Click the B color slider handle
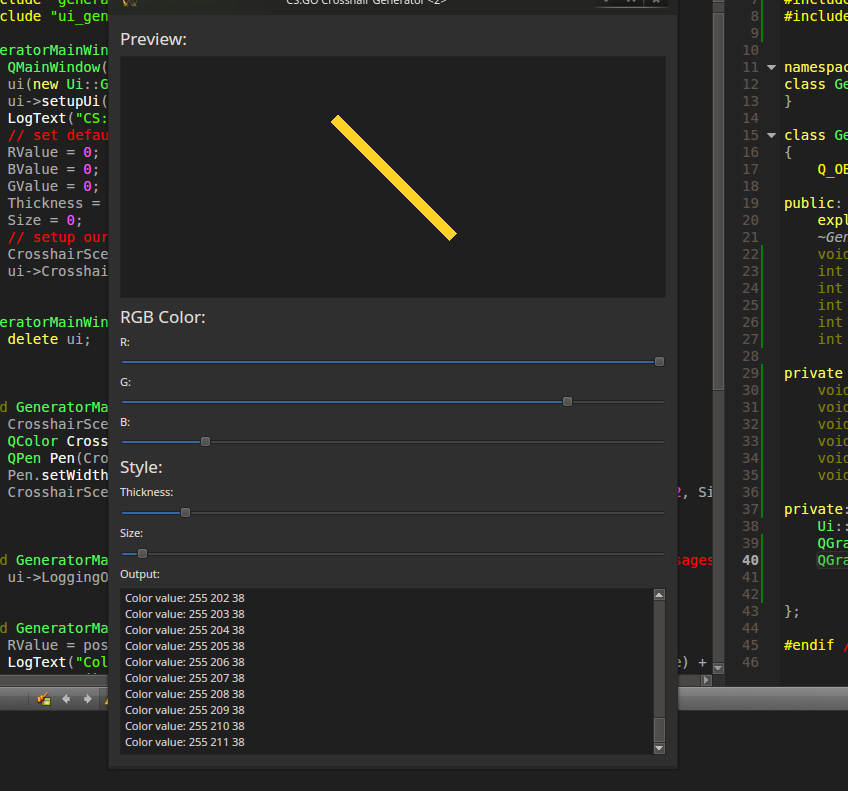The height and width of the screenshot is (791, 848). pyautogui.click(x=206, y=442)
